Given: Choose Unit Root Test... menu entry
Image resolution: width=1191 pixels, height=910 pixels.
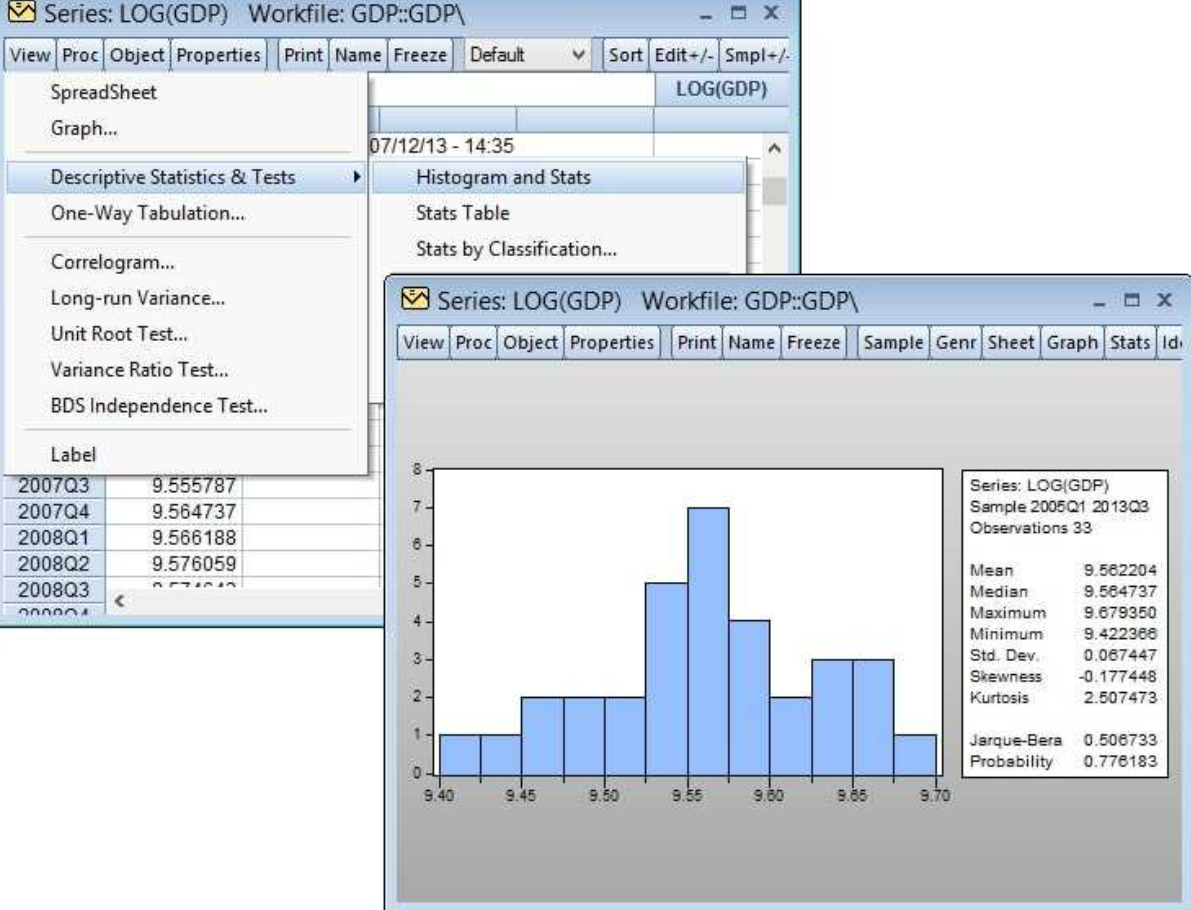Looking at the screenshot, I should pyautogui.click(x=186, y=334).
